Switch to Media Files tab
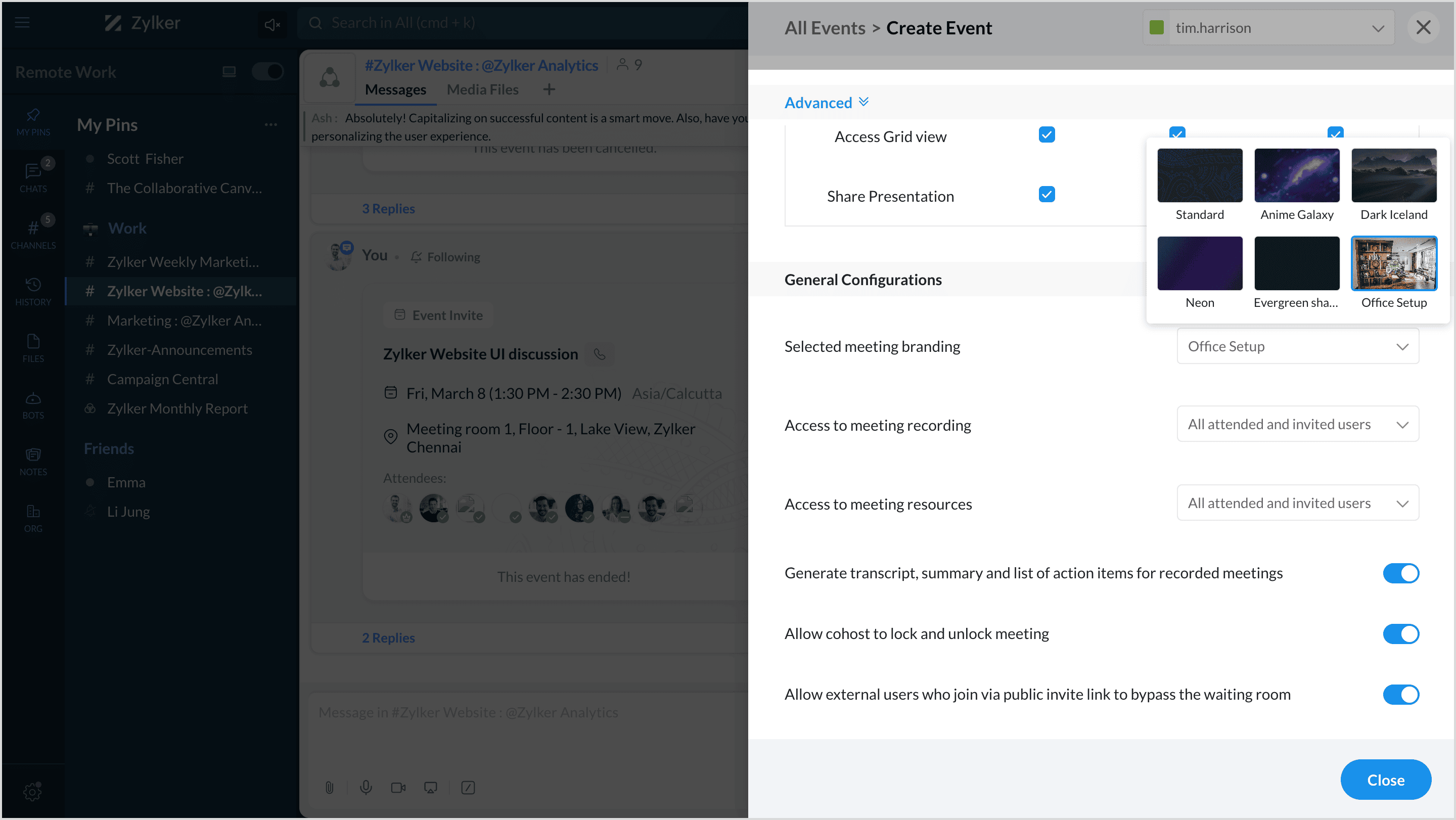1456x820 pixels. pyautogui.click(x=483, y=89)
